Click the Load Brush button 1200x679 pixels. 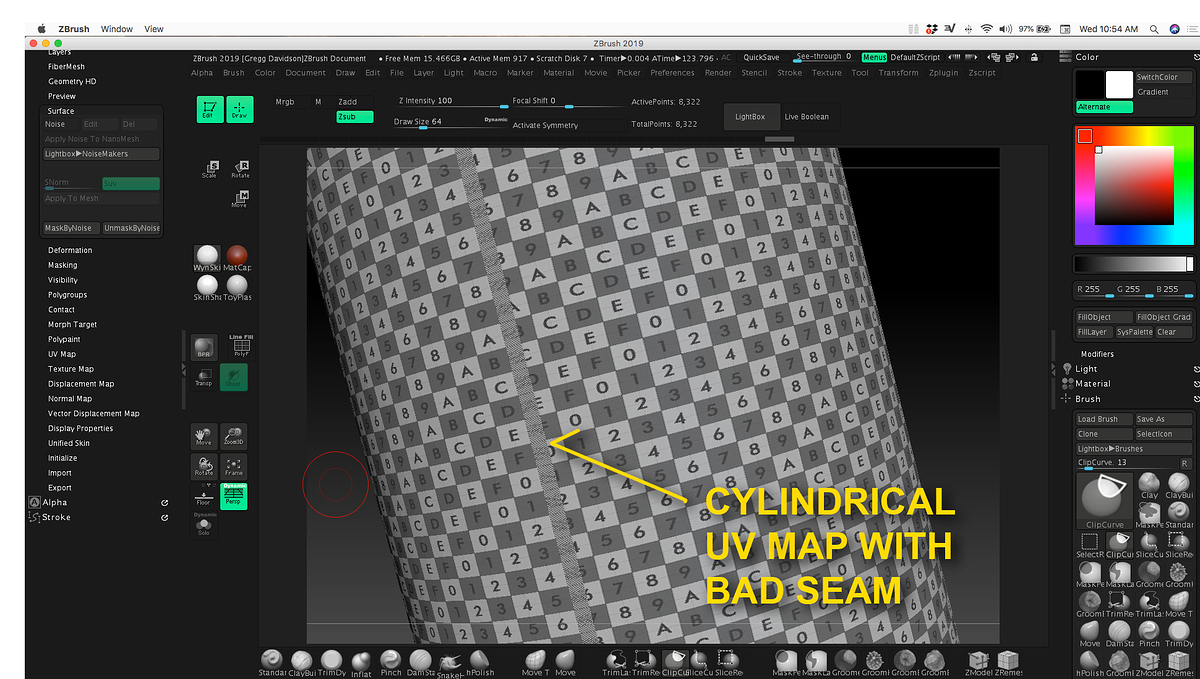coord(1104,419)
